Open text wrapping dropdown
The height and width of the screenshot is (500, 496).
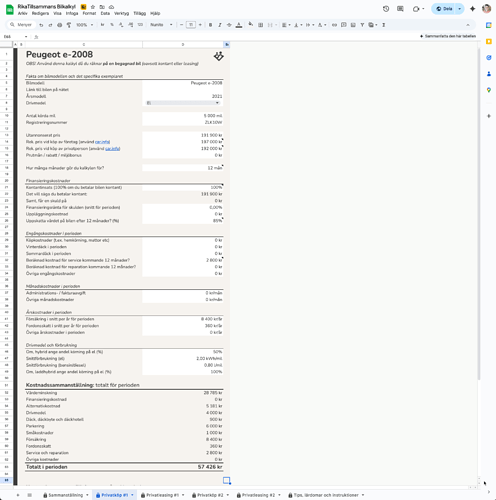310,25
